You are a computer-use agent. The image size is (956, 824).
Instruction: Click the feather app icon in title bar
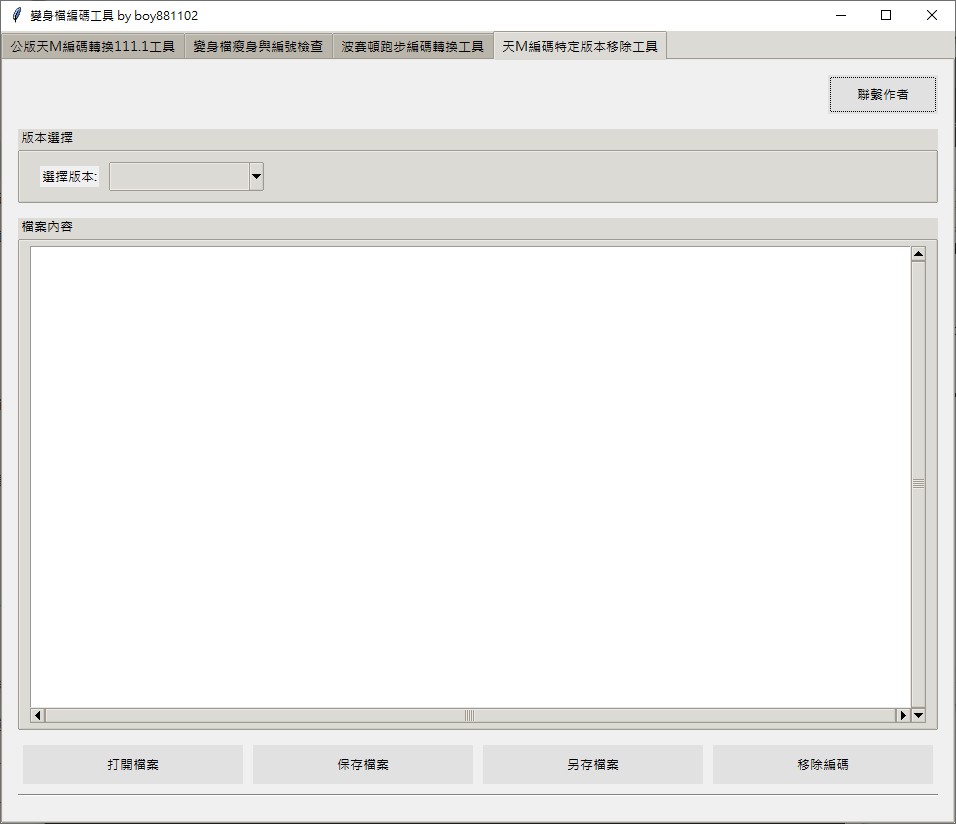[x=17, y=15]
